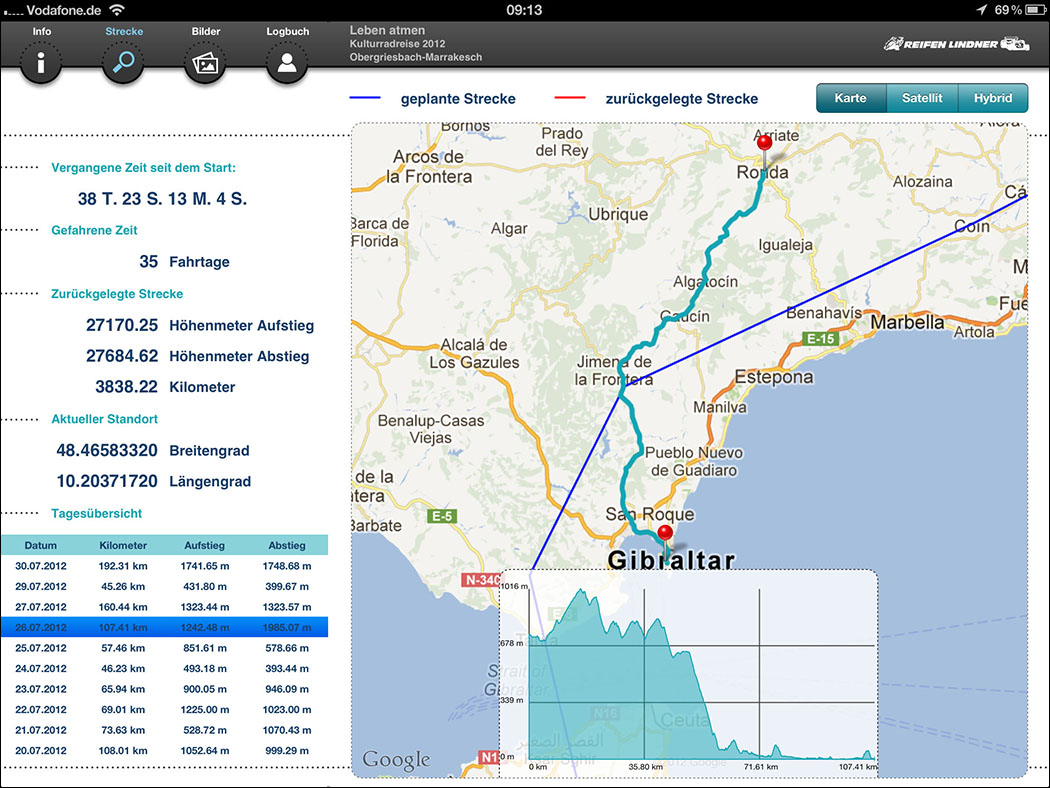Click the '35.80 km' chart axis label
1050x788 pixels.
646,767
